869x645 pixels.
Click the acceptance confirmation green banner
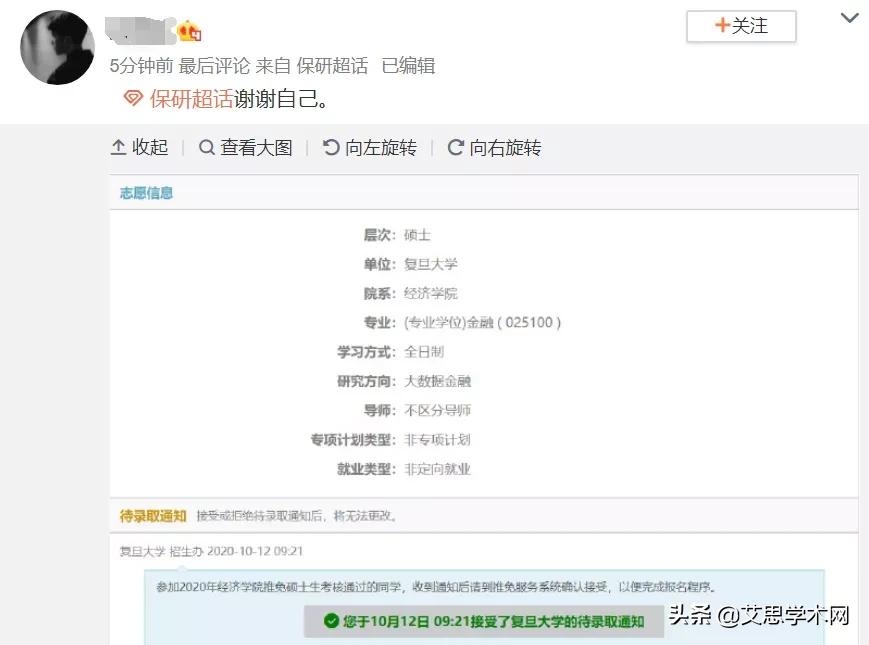480,622
